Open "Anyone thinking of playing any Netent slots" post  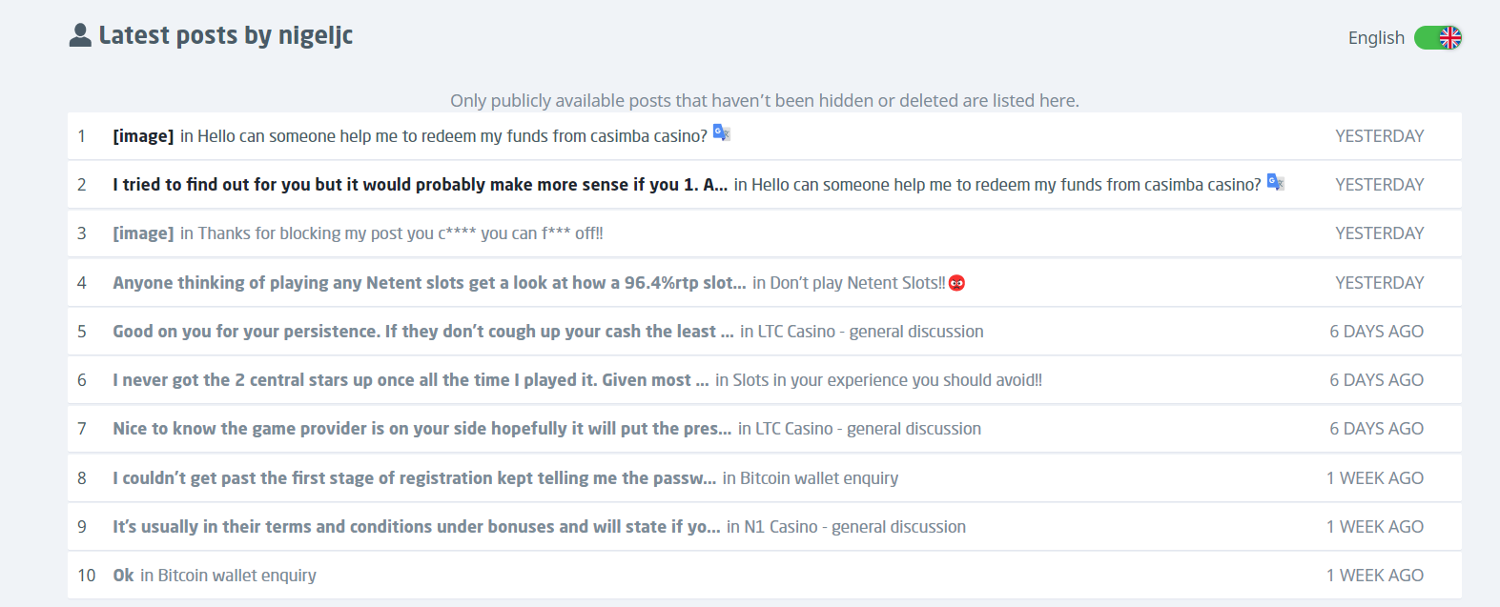click(x=429, y=283)
